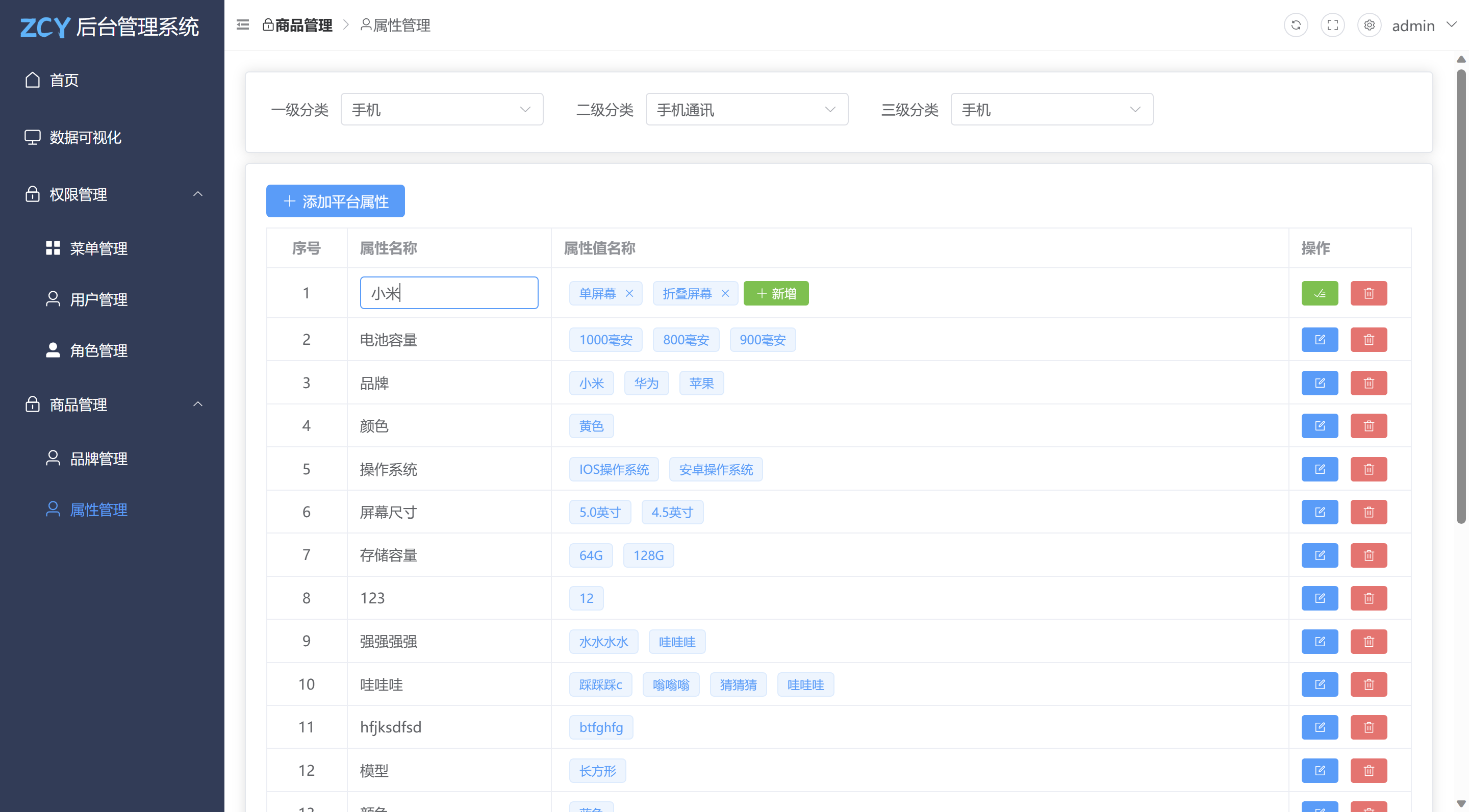Click the 128G tag
Image resolution: width=1469 pixels, height=812 pixels.
click(648, 555)
